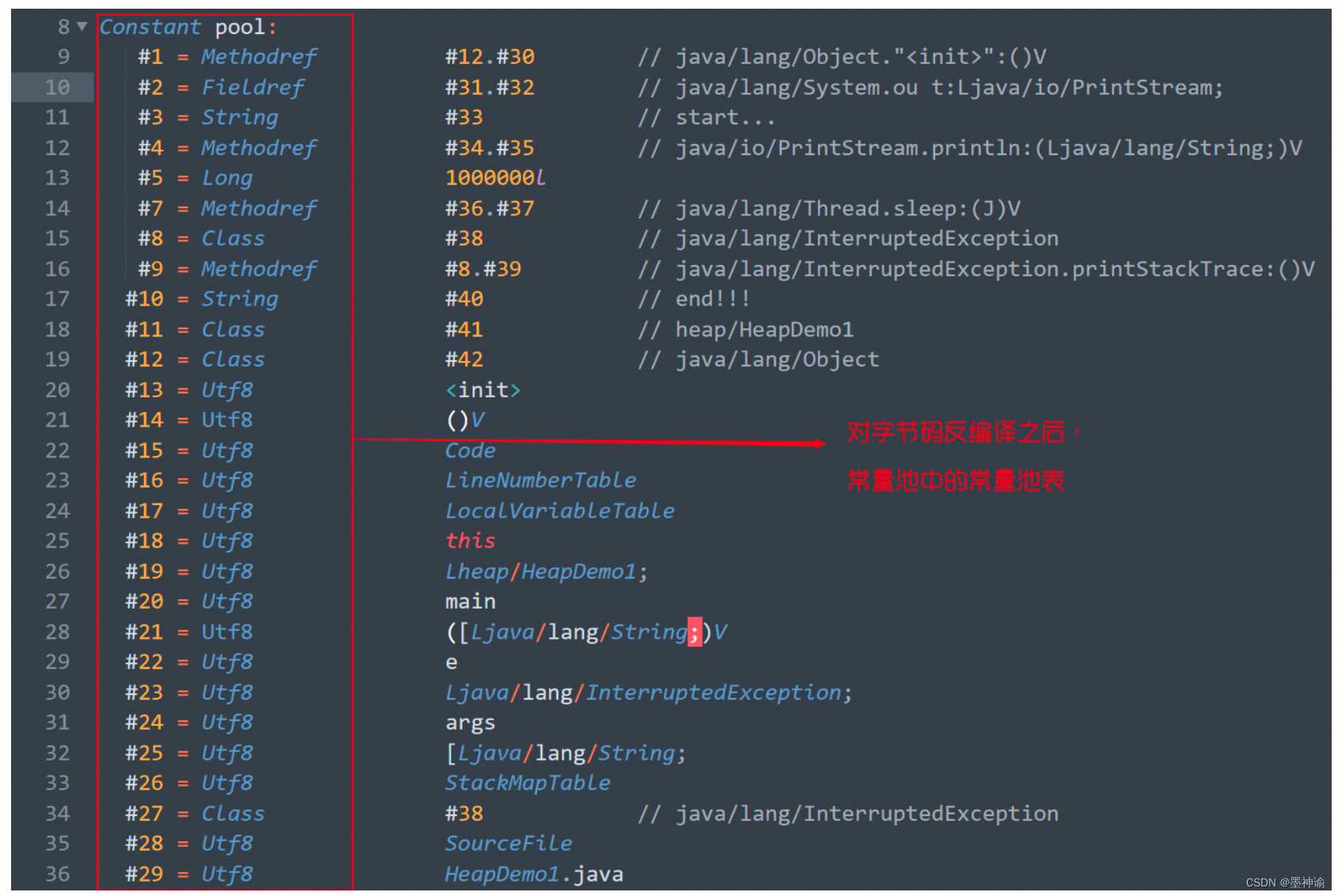1338x896 pixels.
Task: Click the 'Constant' keyword on line 8
Action: coord(150,27)
